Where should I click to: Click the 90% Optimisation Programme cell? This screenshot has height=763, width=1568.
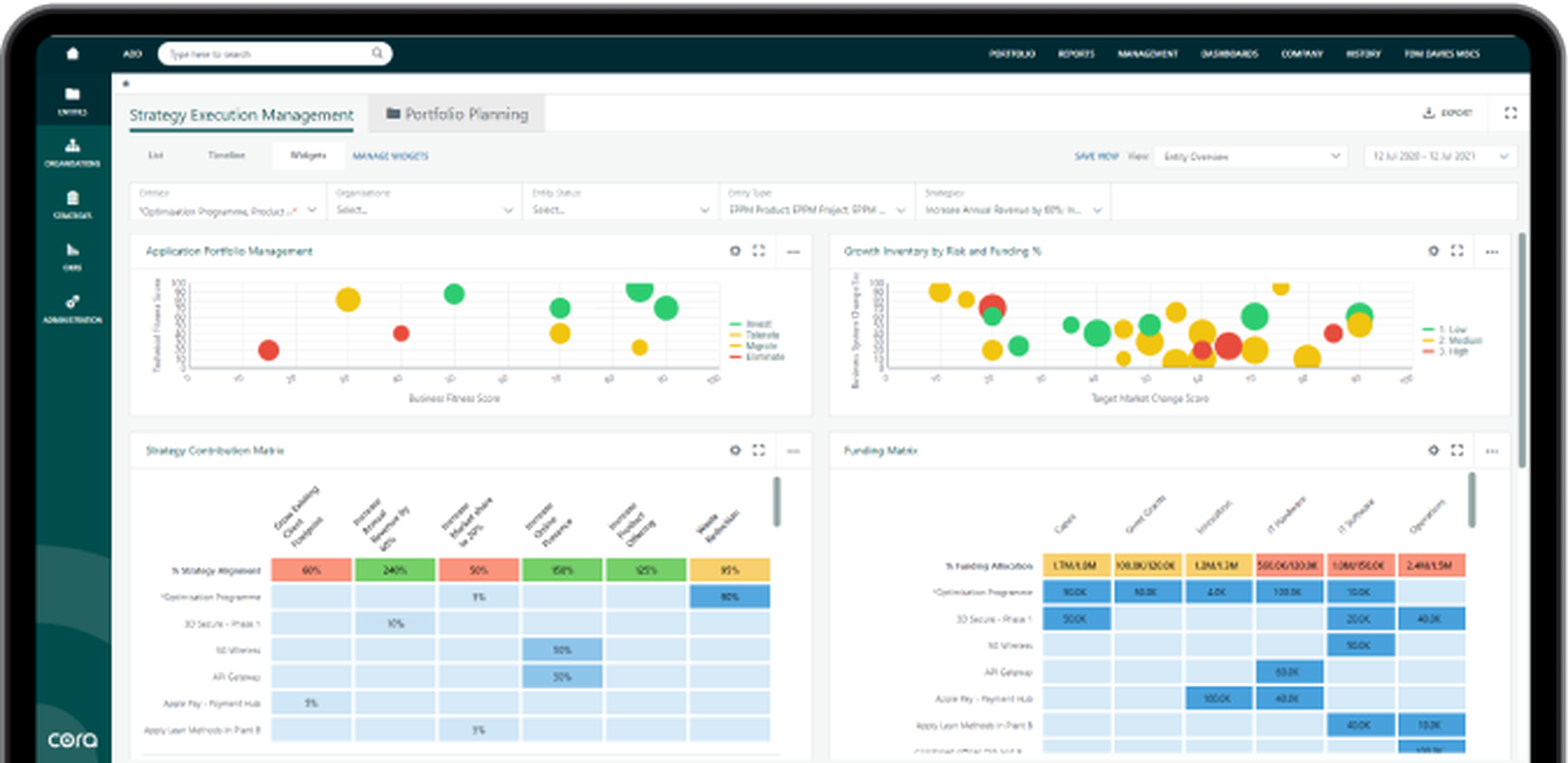click(x=729, y=597)
